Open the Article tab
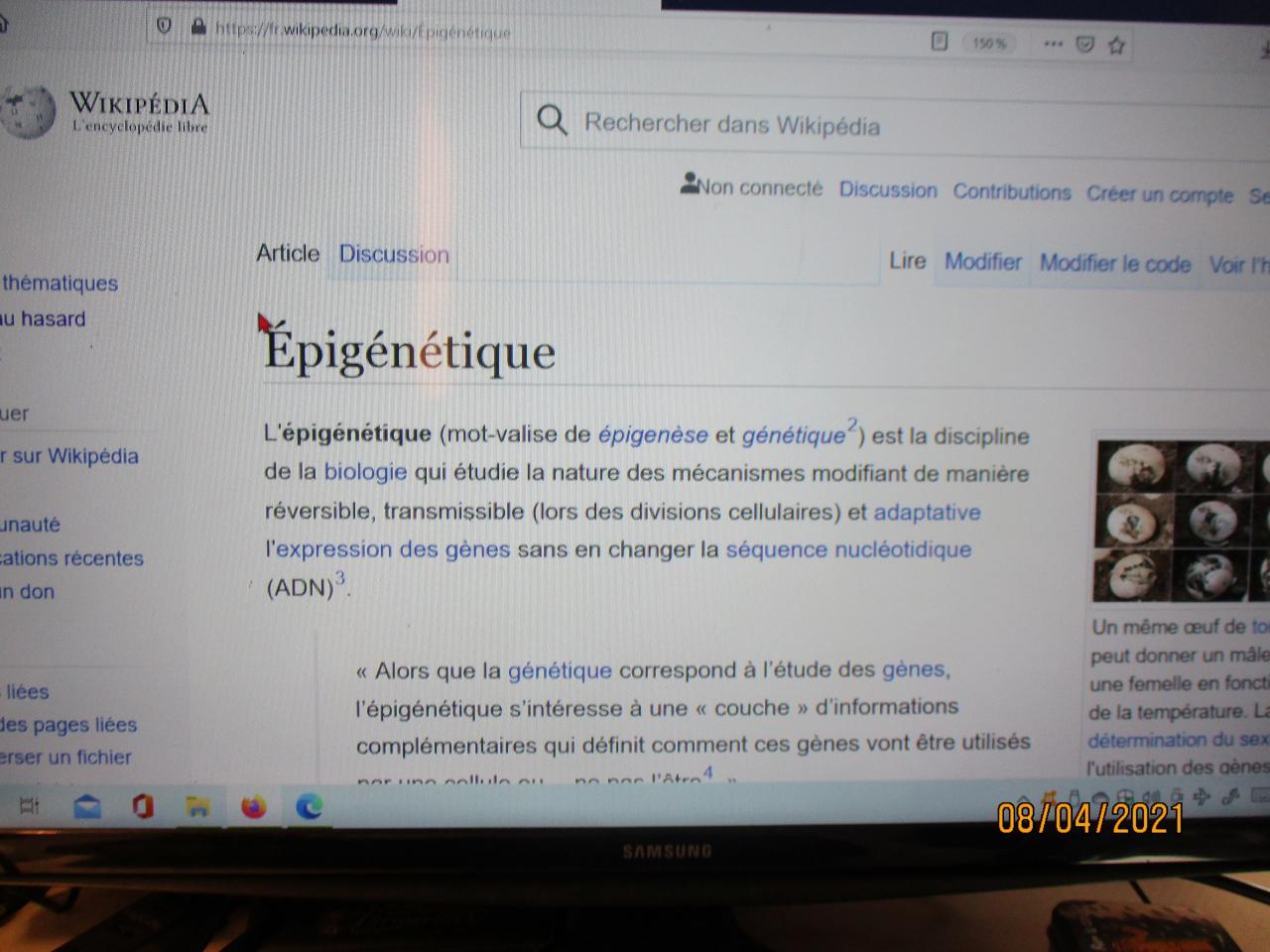 (288, 253)
